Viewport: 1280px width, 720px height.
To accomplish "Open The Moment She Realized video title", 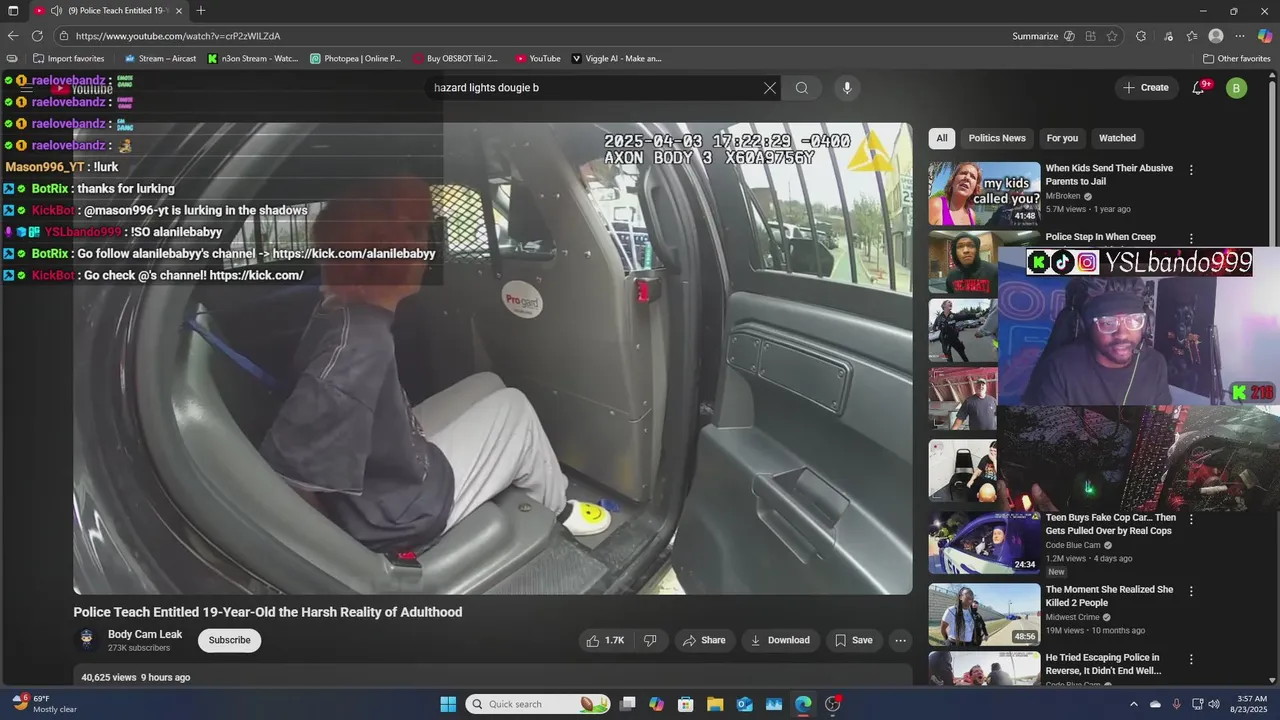I will click(x=1109, y=596).
